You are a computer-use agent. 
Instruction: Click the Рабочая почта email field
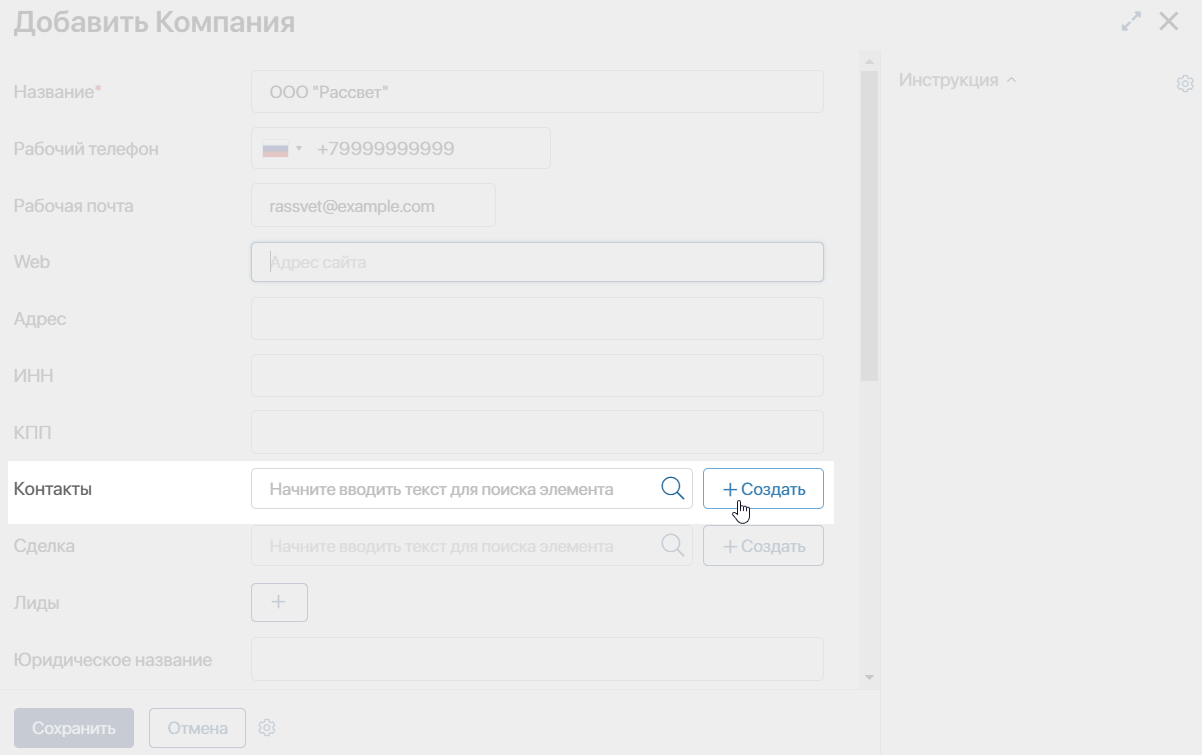click(x=373, y=206)
